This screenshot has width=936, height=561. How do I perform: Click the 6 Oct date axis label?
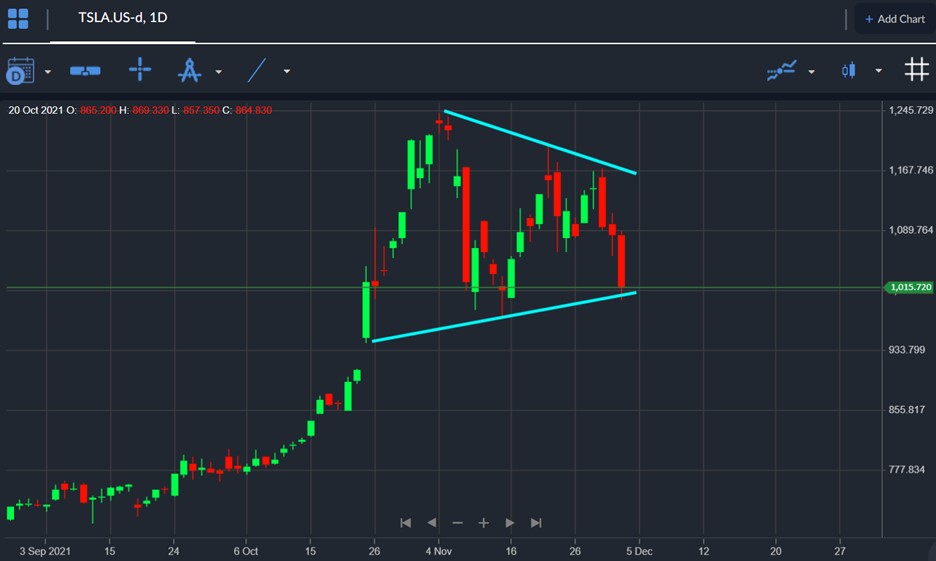(245, 551)
